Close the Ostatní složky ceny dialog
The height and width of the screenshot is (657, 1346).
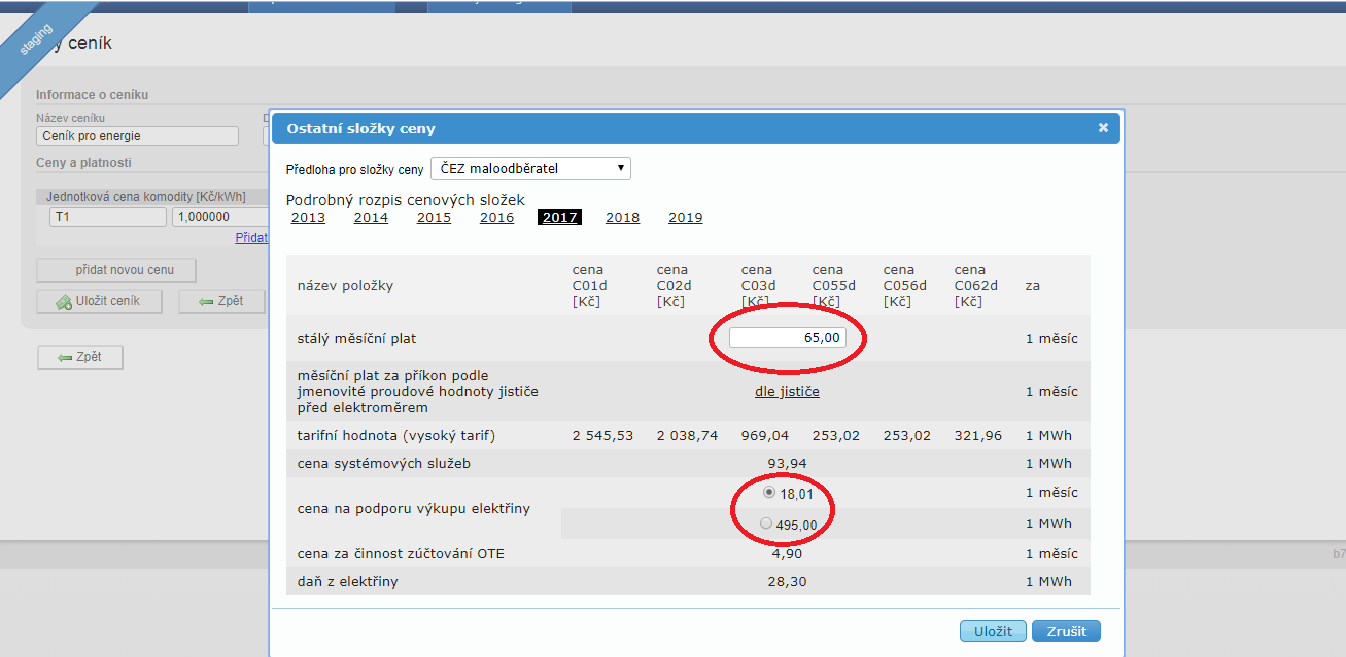(1103, 128)
